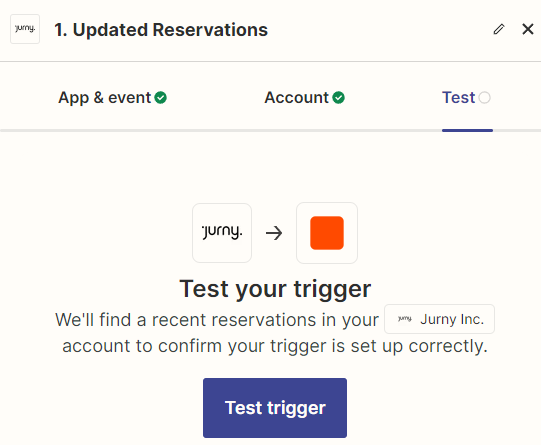Screen dimensions: 541x445
Task: Click the orange Zapier square tile
Action: pos(327,233)
